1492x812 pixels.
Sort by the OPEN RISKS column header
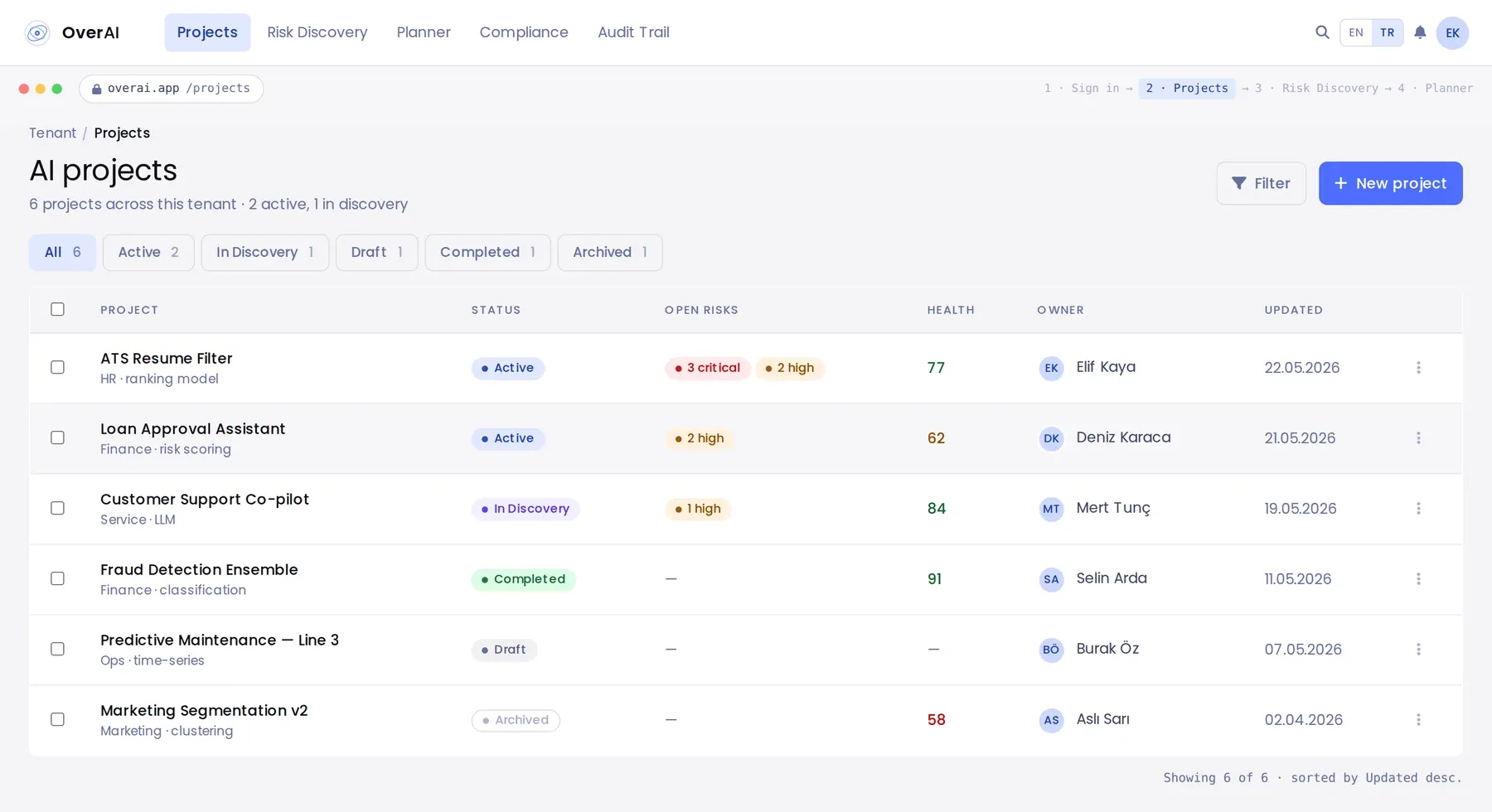click(701, 310)
